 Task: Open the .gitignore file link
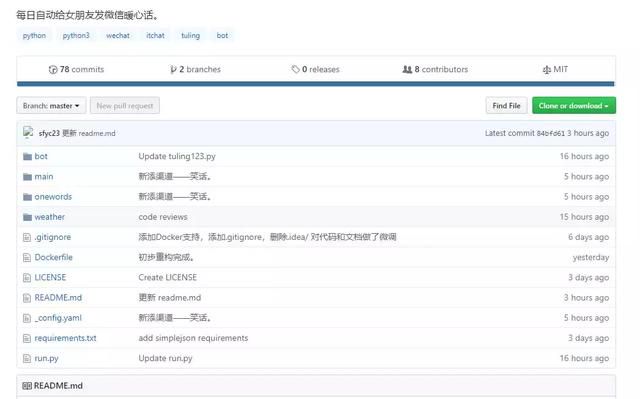click(x=53, y=237)
